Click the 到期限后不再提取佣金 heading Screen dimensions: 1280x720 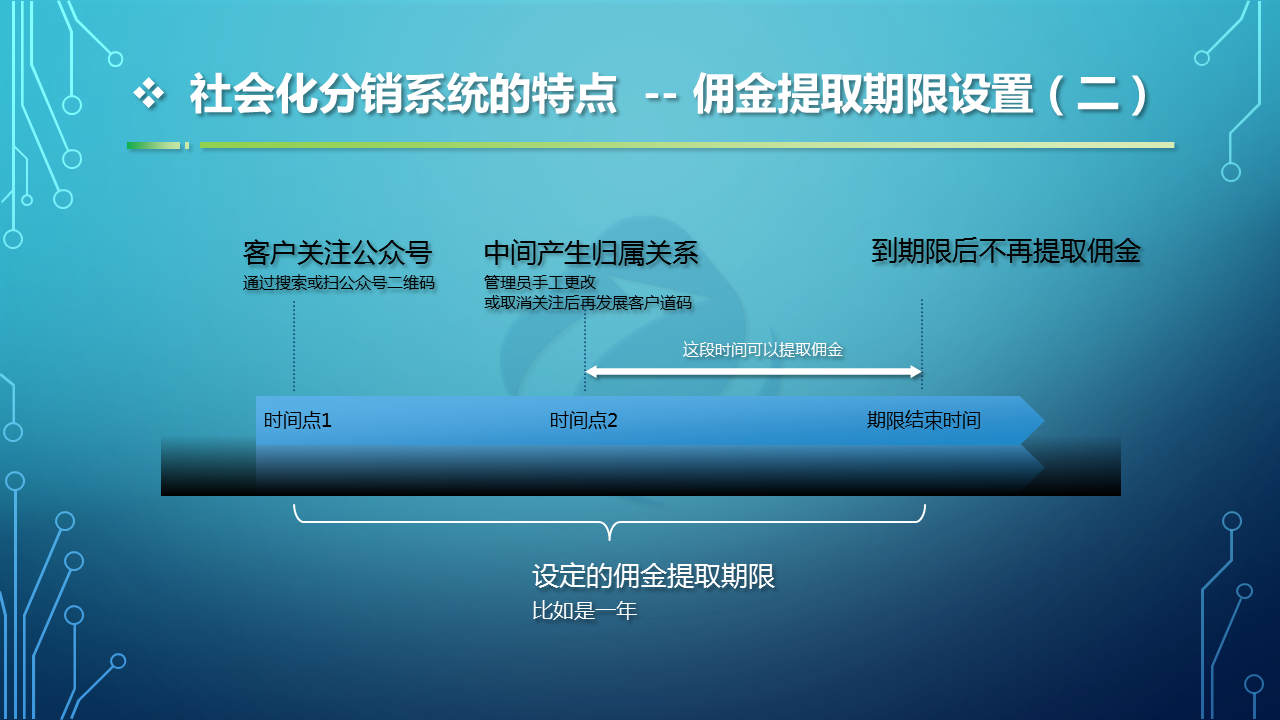[x=1006, y=251]
